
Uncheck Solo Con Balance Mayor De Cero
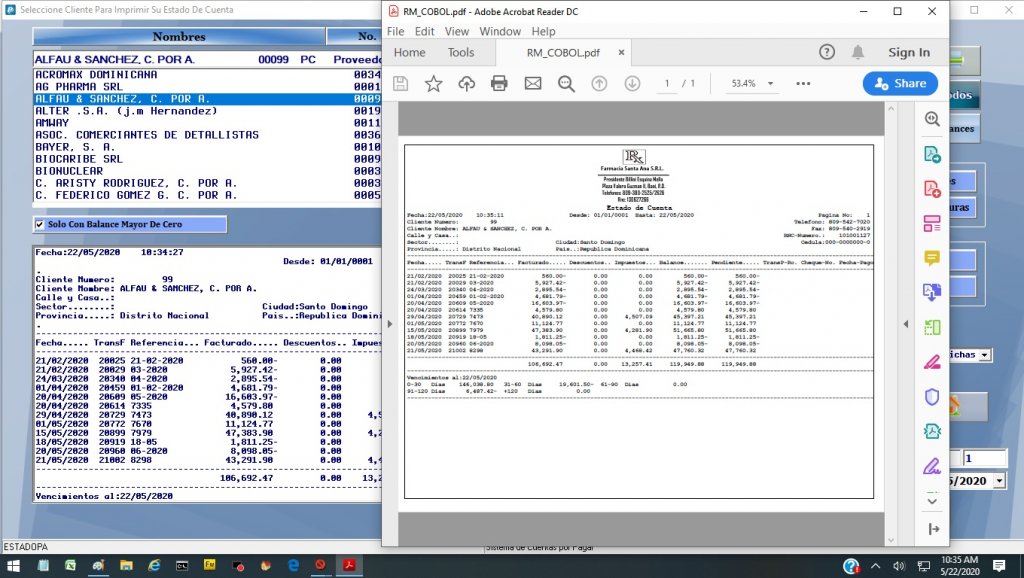pyautogui.click(x=40, y=225)
